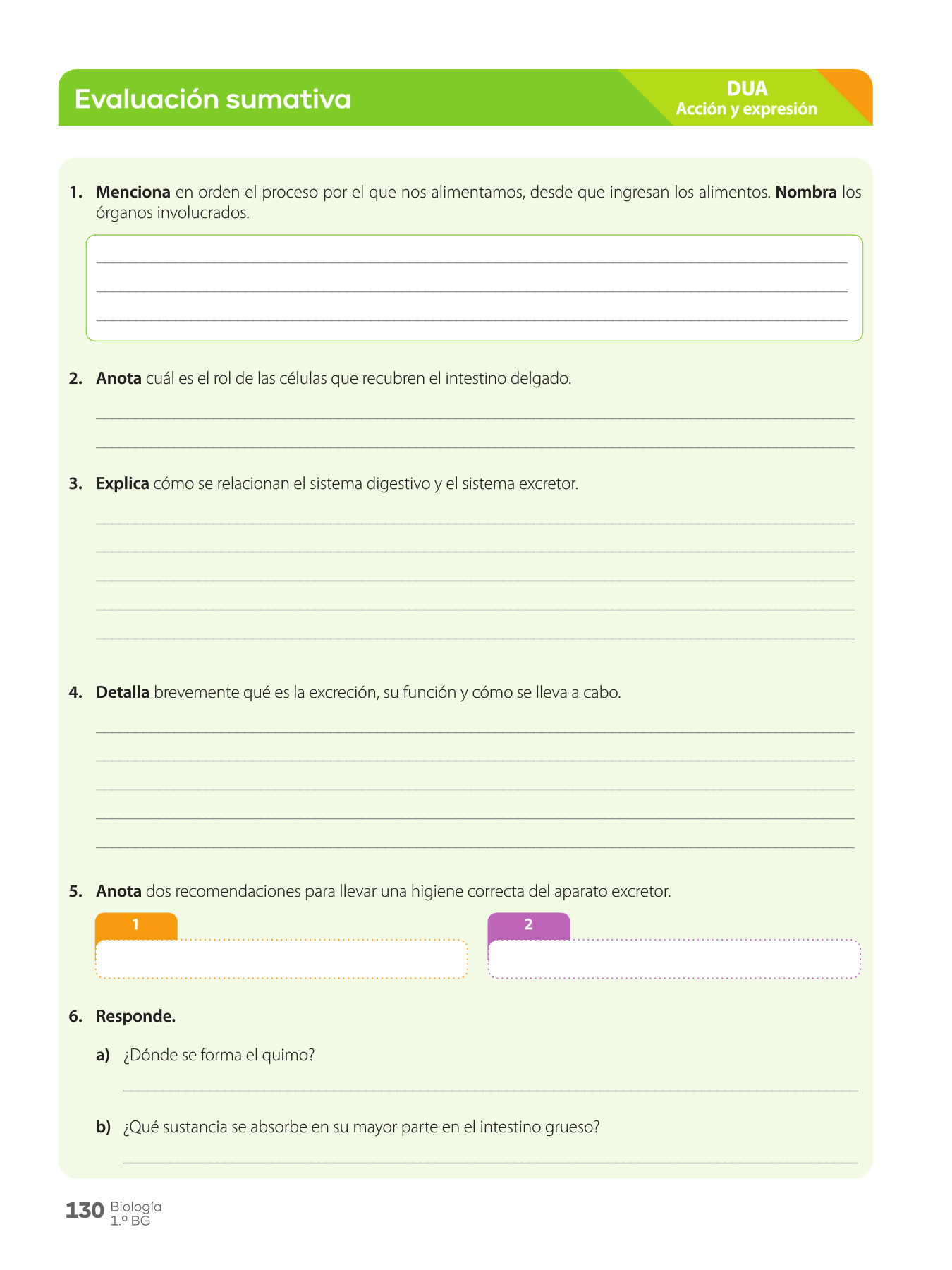This screenshot has height=1270, width=952.
Task: Click the Responde heading of question 6
Action: (136, 1017)
